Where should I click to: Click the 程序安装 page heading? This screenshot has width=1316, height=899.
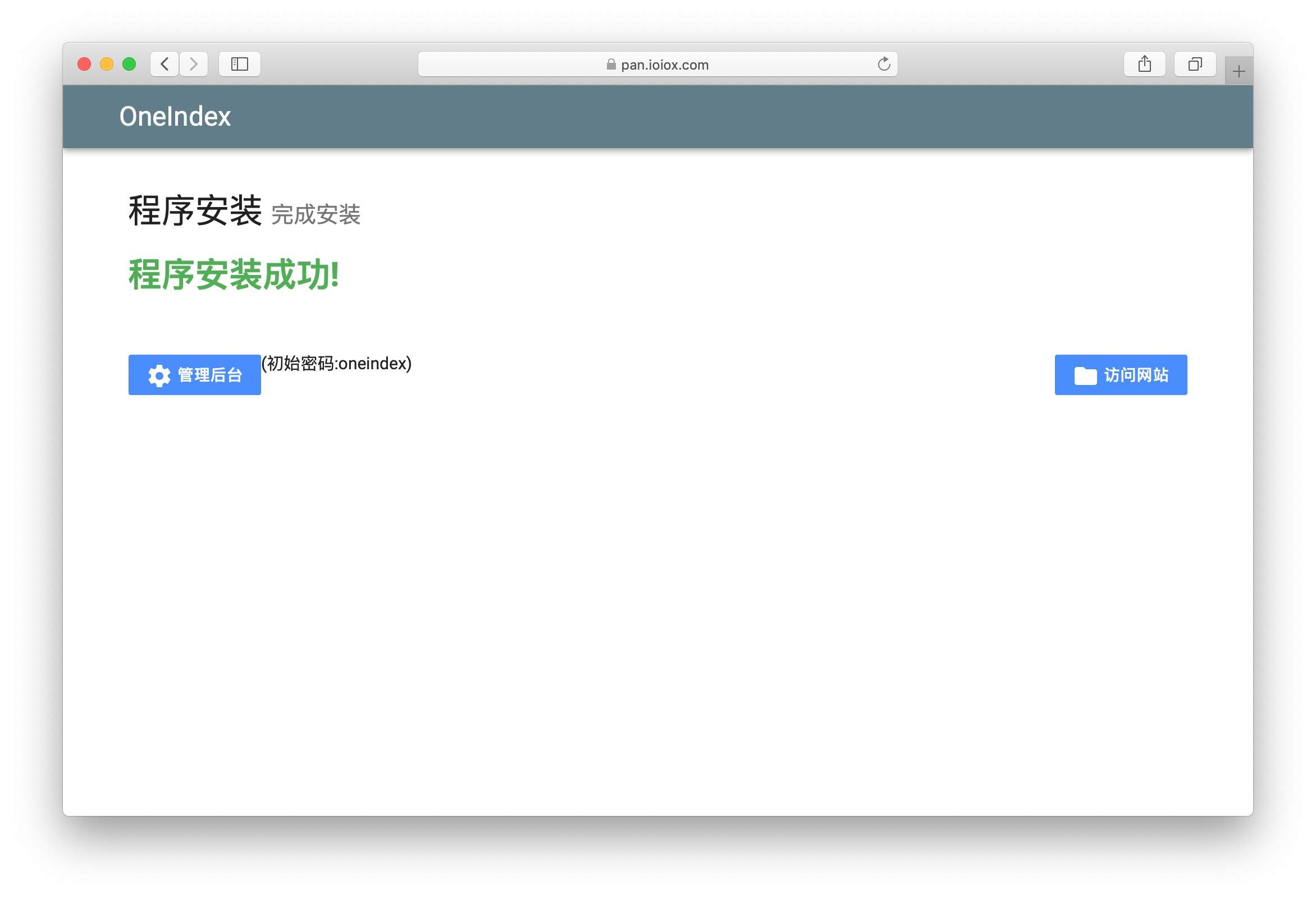click(195, 210)
